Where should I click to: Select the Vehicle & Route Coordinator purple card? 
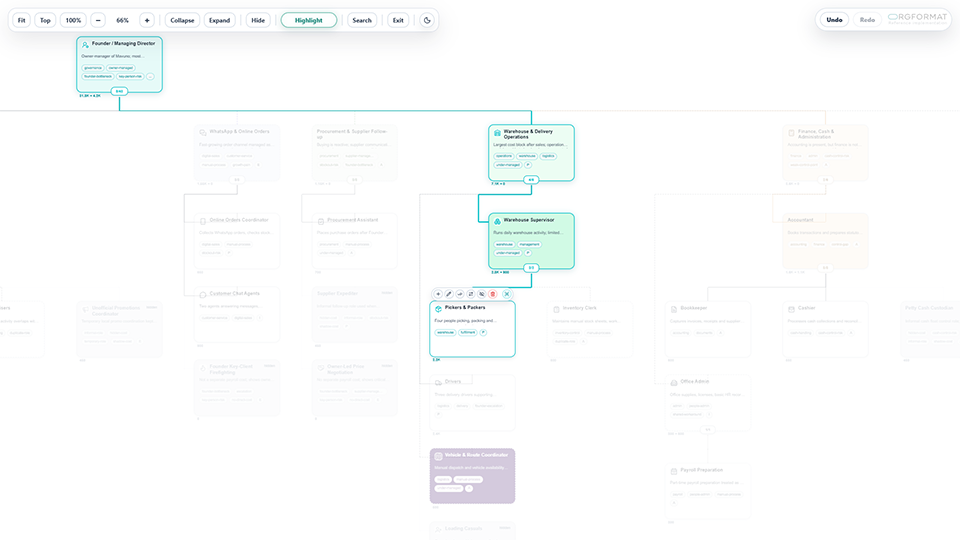[472, 476]
